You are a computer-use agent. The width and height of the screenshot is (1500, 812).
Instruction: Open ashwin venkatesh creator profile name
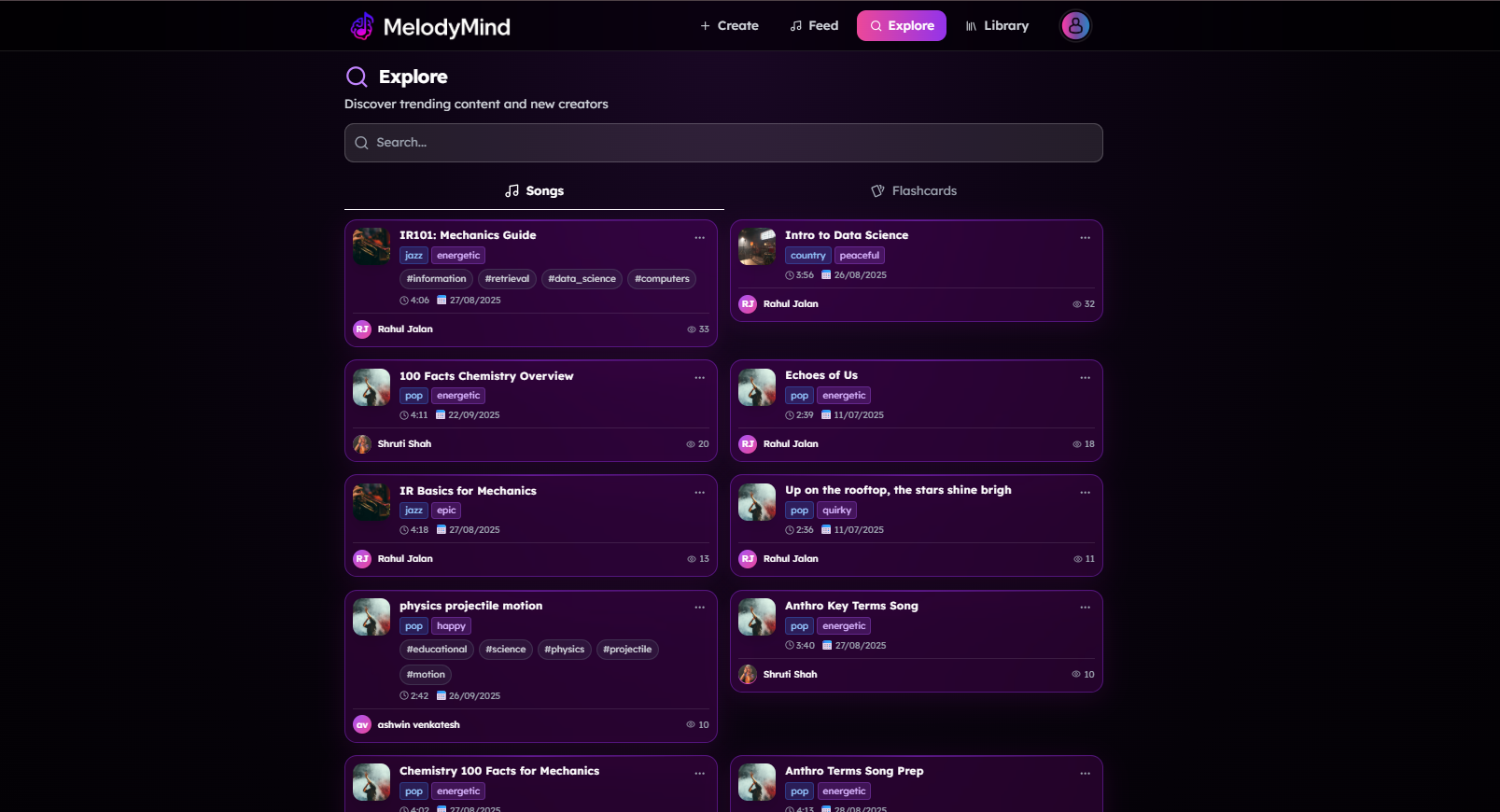[418, 725]
